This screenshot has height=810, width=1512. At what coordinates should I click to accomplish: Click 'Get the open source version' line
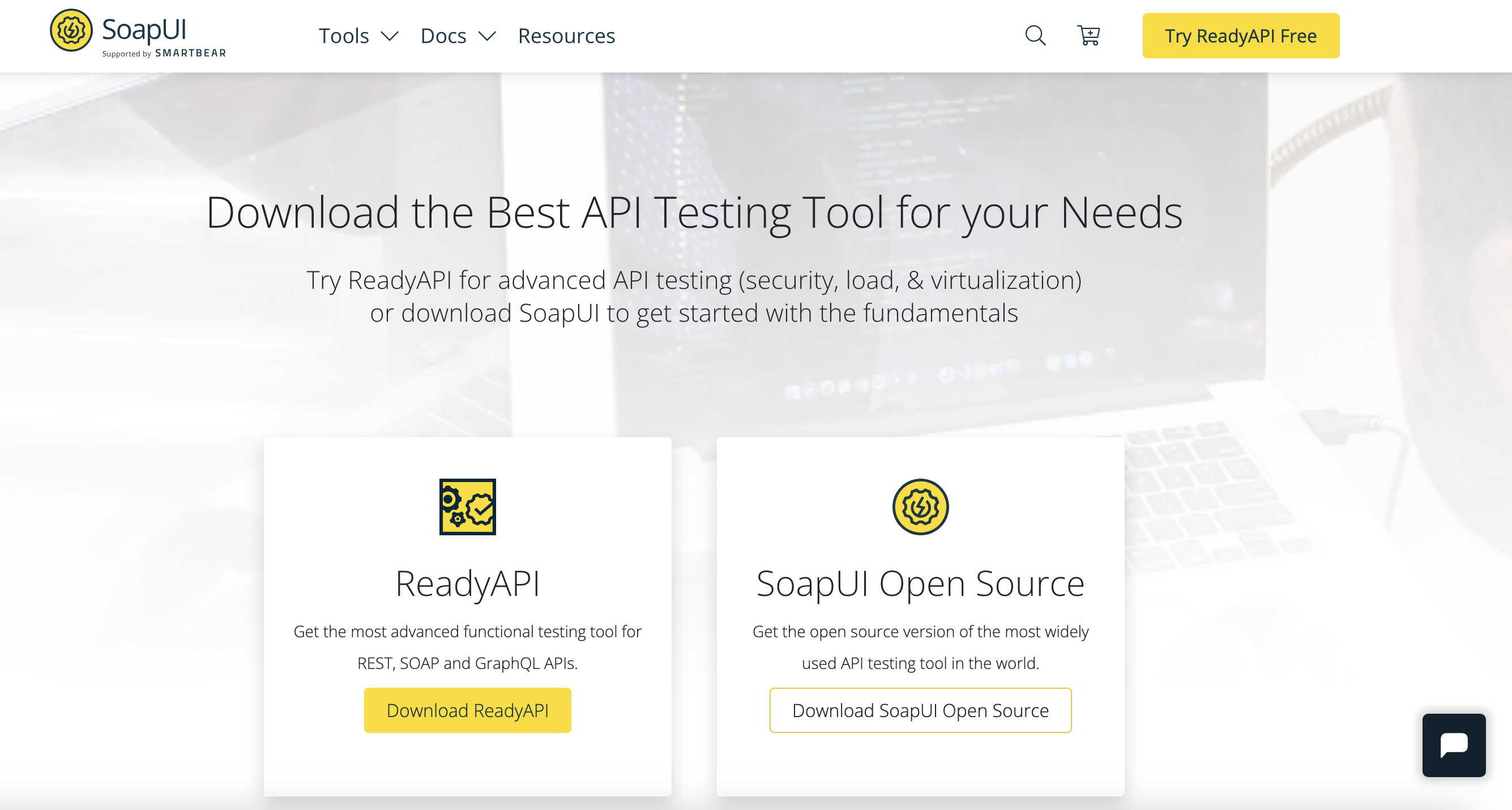point(920,632)
